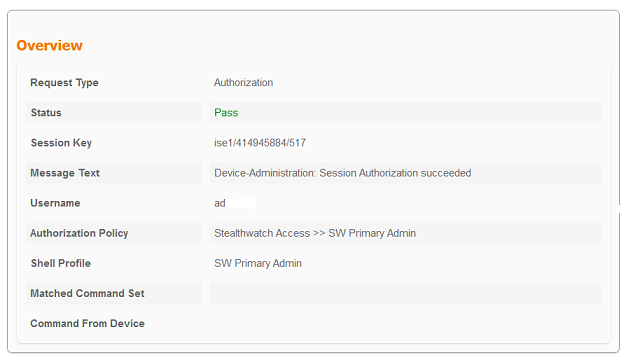Select the Shell Profile label
This screenshot has height=360, width=633.
(x=61, y=264)
